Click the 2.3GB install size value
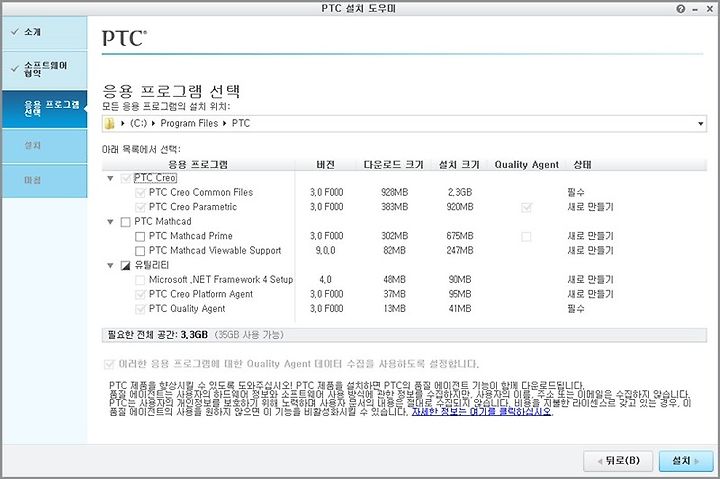720x479 pixels. [x=460, y=192]
